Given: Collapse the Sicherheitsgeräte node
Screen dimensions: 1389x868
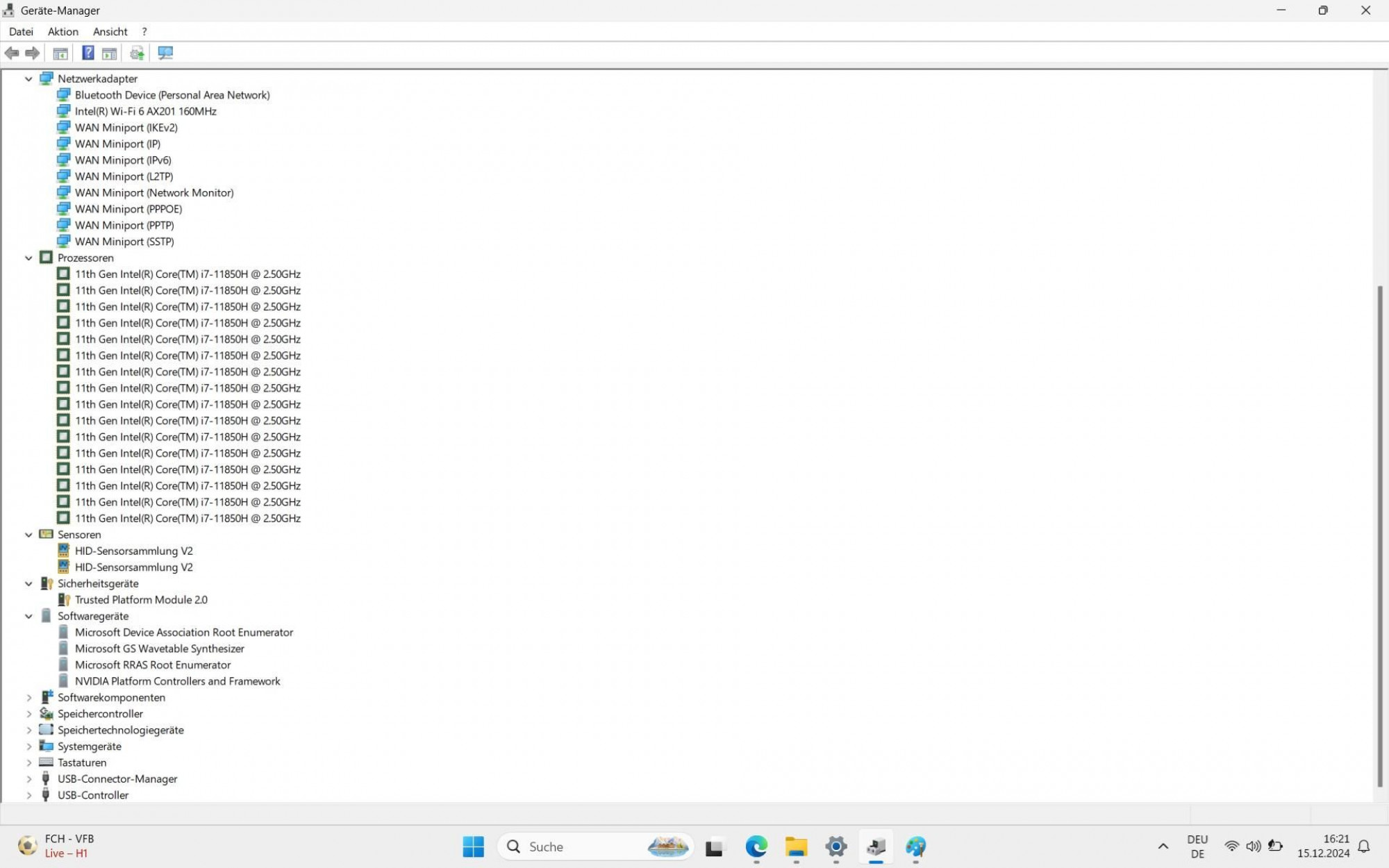Looking at the screenshot, I should (x=28, y=584).
